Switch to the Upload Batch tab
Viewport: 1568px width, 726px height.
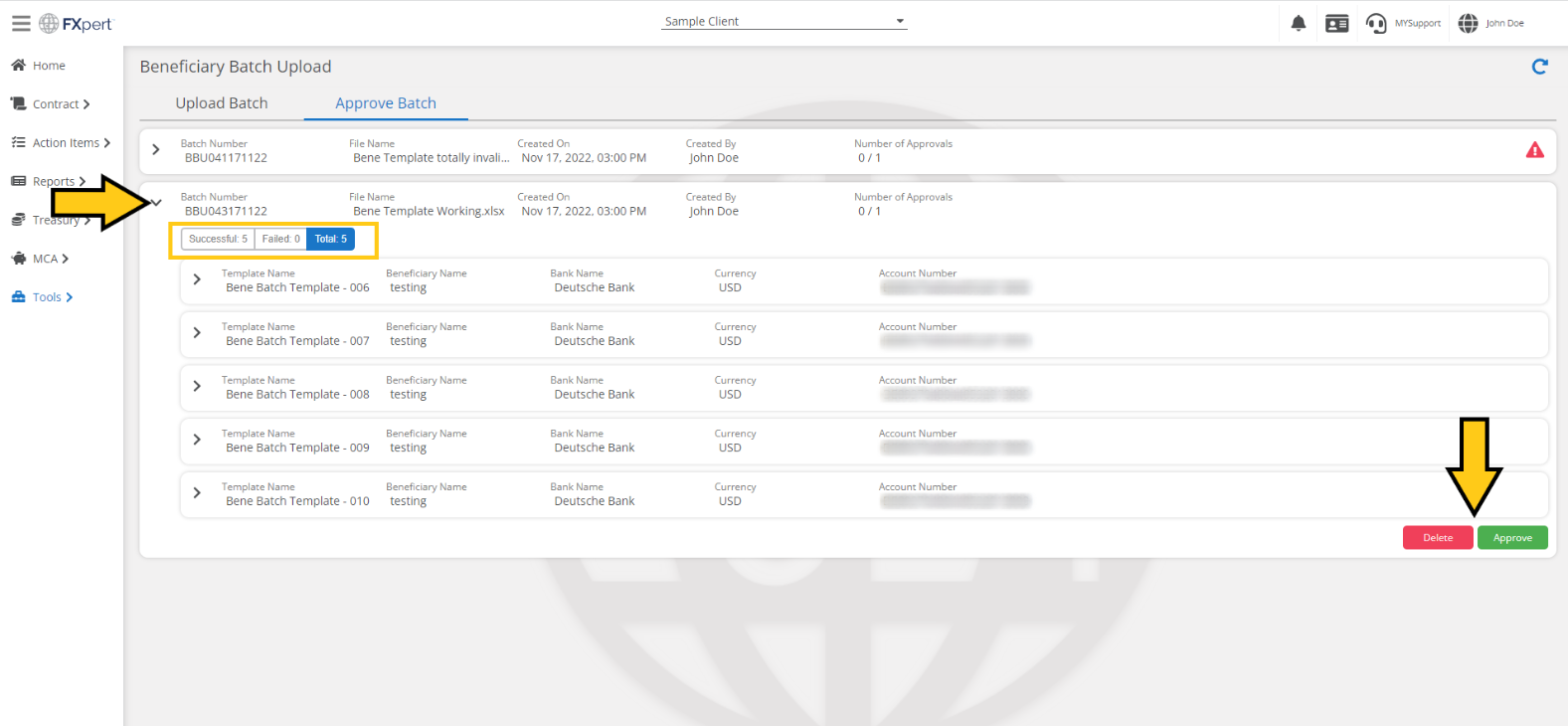[x=222, y=103]
